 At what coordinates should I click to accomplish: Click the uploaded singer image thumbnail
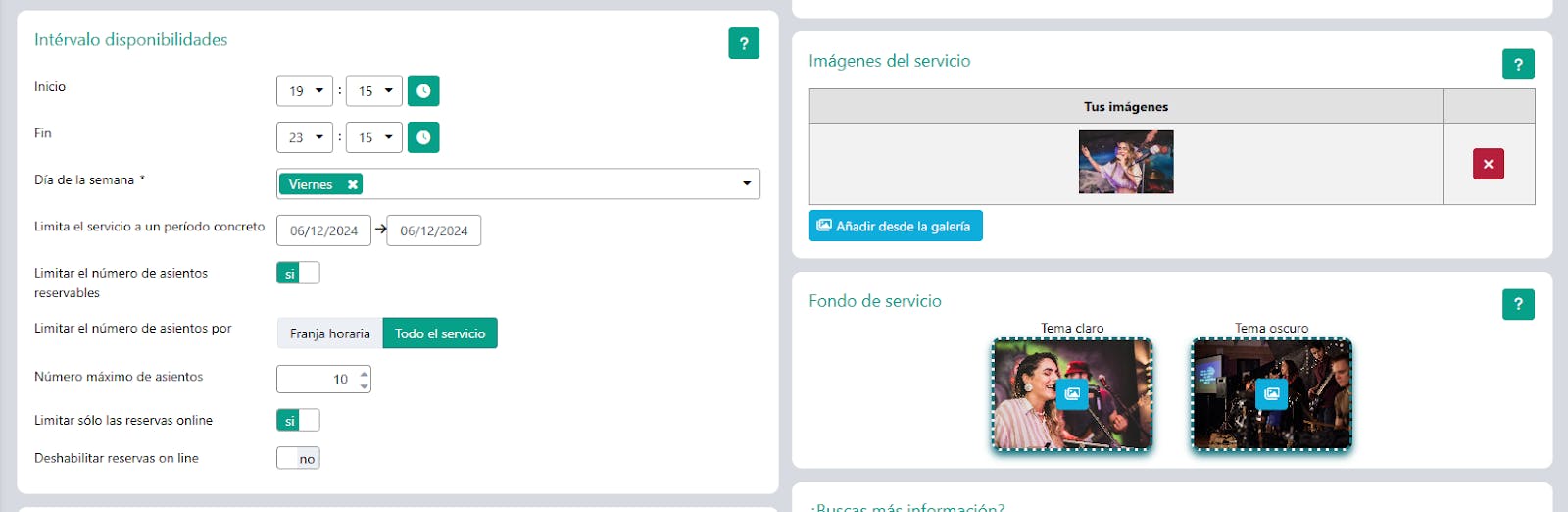click(x=1126, y=162)
